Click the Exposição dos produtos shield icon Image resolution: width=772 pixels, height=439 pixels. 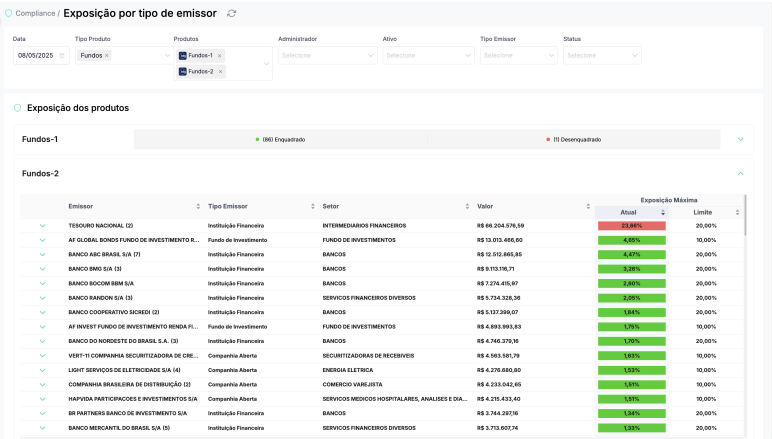tap(18, 108)
